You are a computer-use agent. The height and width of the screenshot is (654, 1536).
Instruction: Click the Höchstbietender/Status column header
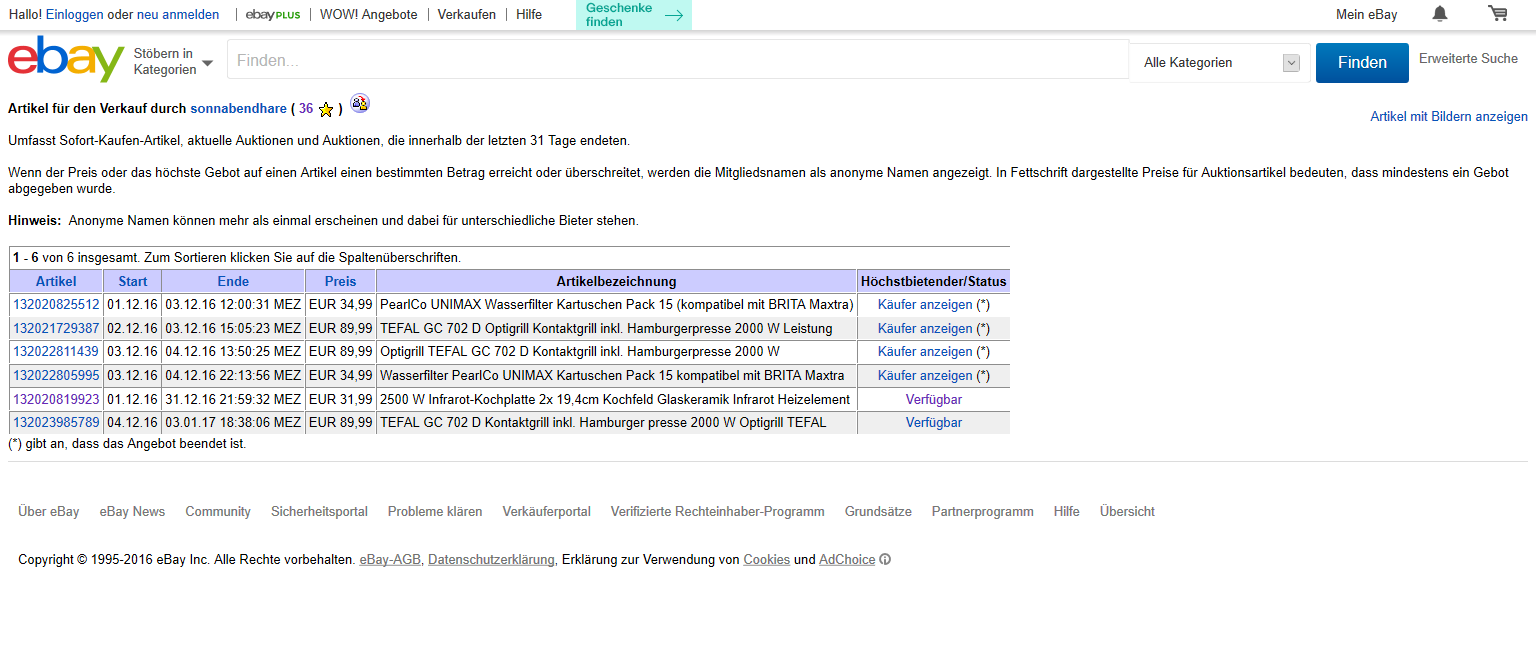tap(934, 281)
